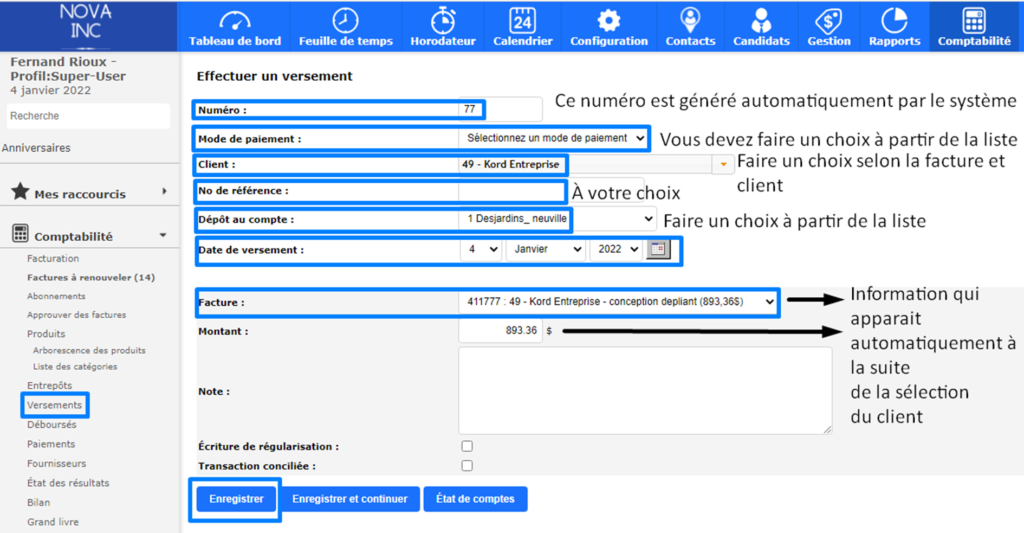Open the month dropdown showing Janvier
Image resolution: width=1024 pixels, height=533 pixels.
(545, 250)
